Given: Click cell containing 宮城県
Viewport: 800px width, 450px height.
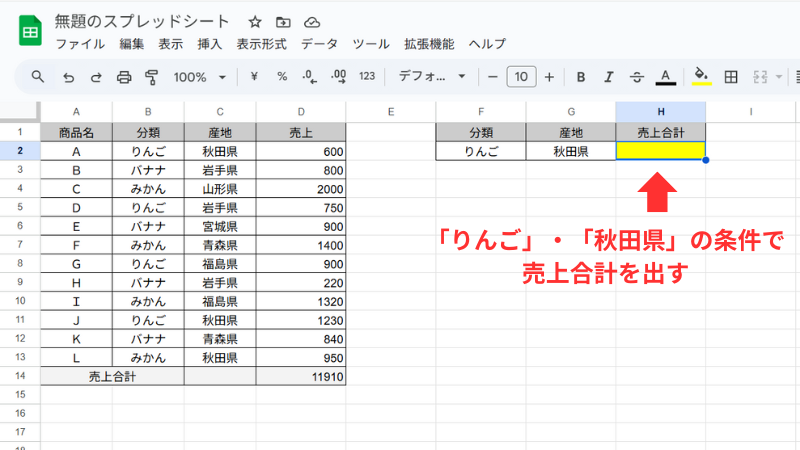Looking at the screenshot, I should click(220, 227).
